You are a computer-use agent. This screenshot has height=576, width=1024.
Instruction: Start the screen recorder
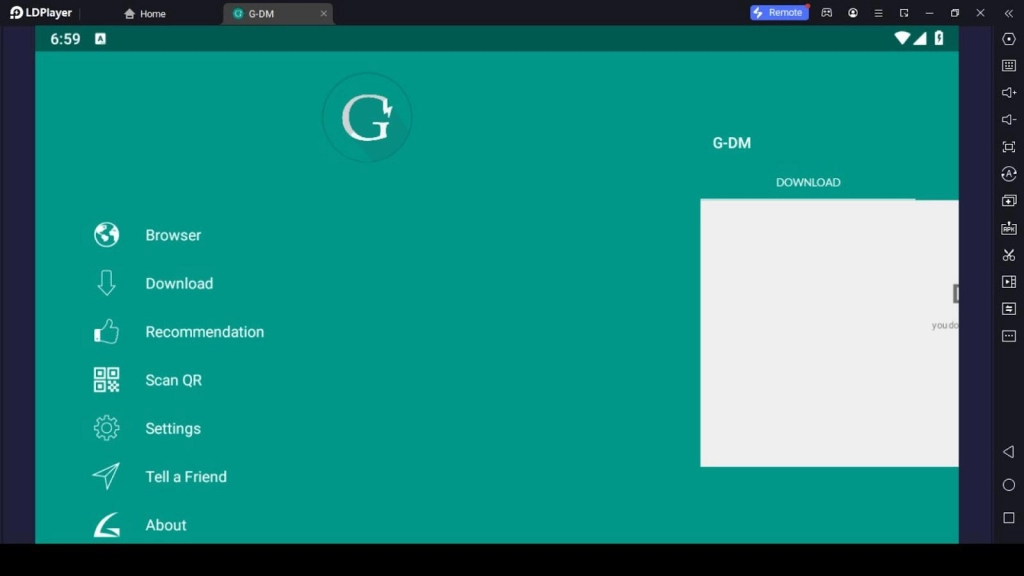(x=1008, y=281)
